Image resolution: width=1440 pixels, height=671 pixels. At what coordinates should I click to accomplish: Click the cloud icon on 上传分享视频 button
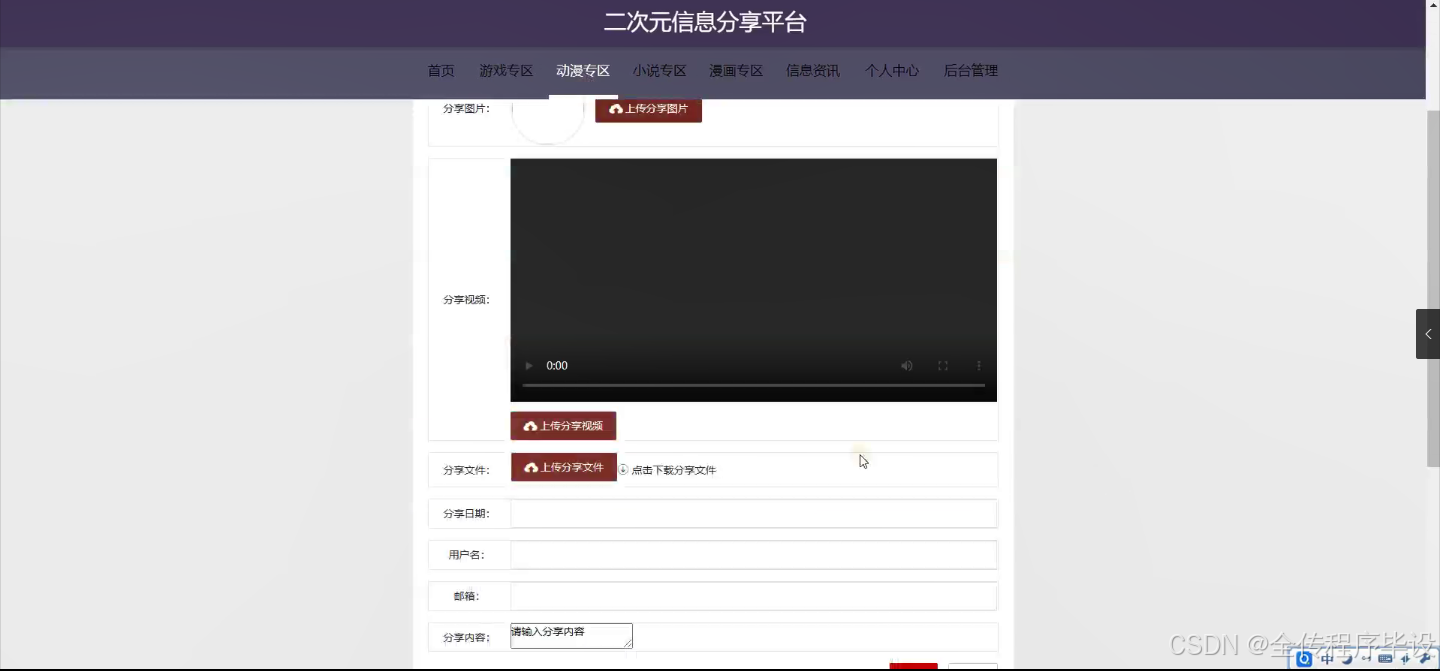coord(531,426)
